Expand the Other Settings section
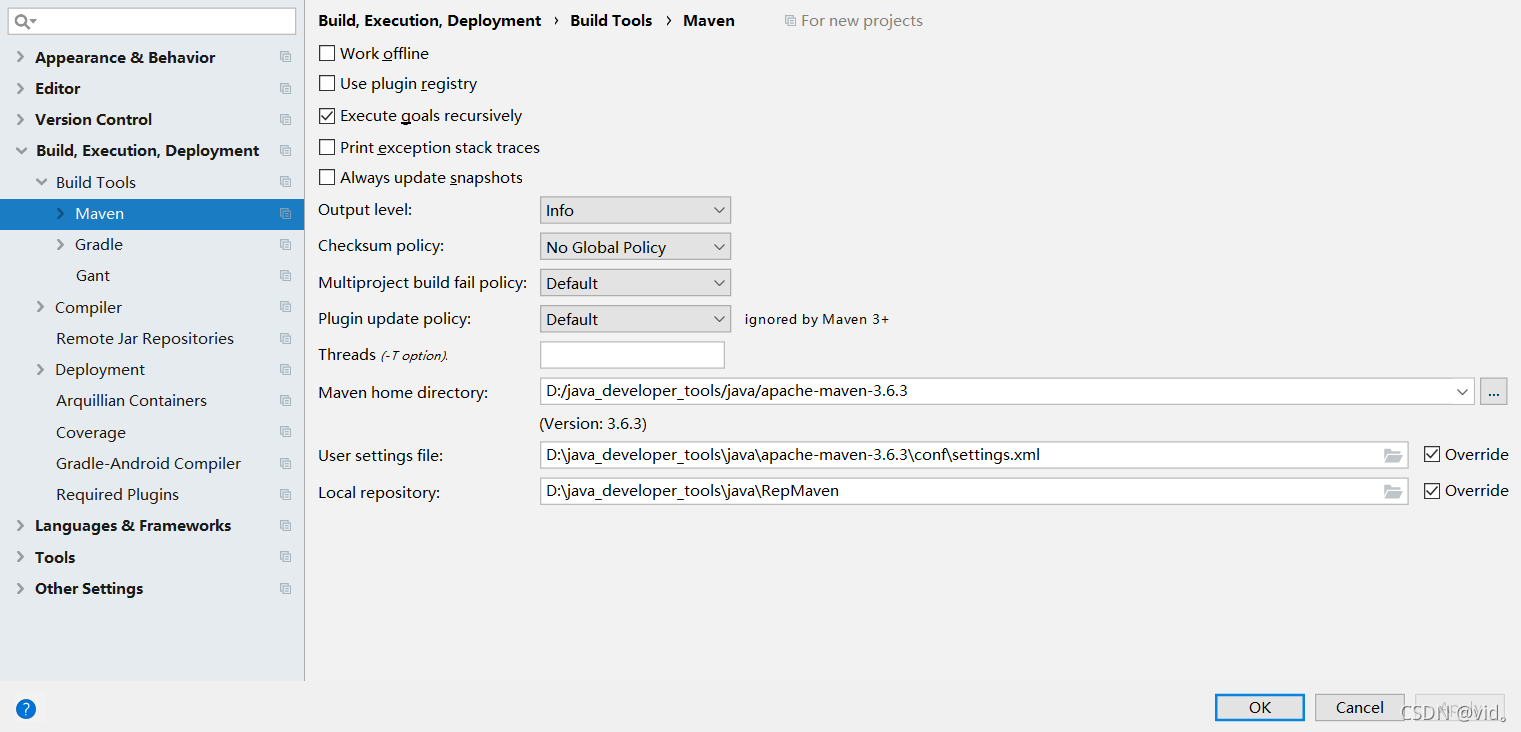 20,588
